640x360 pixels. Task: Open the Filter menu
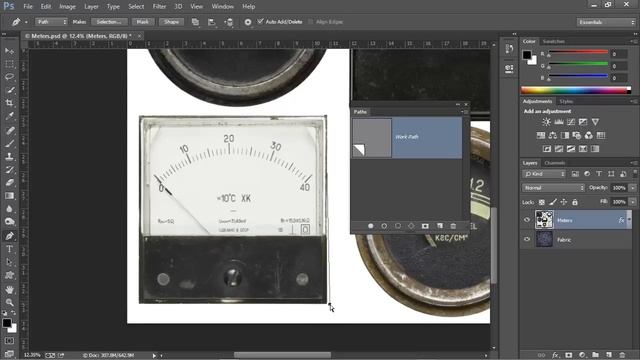click(159, 7)
